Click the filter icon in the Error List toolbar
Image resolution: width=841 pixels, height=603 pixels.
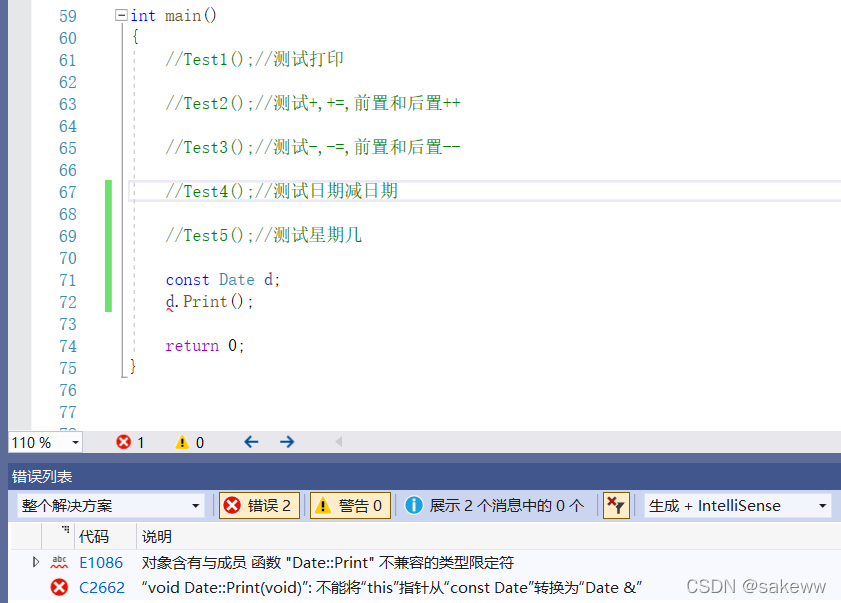click(616, 505)
